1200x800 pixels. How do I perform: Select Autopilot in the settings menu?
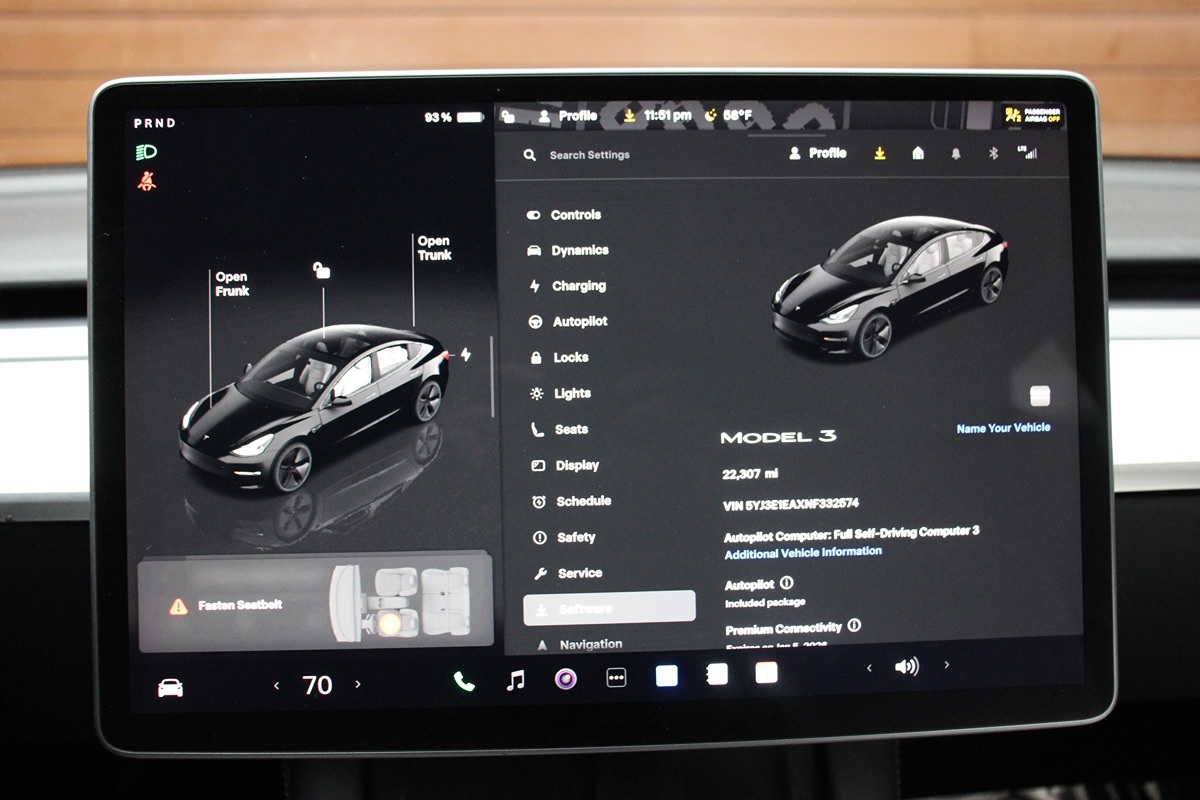[x=579, y=322]
